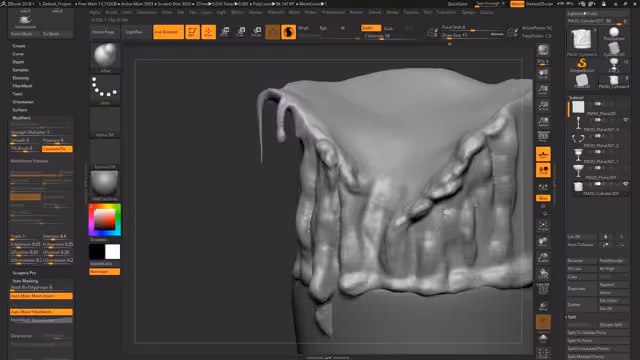This screenshot has height=360, width=640.
Task: Toggle the Sculptris Pro round icon
Action: (288, 32)
